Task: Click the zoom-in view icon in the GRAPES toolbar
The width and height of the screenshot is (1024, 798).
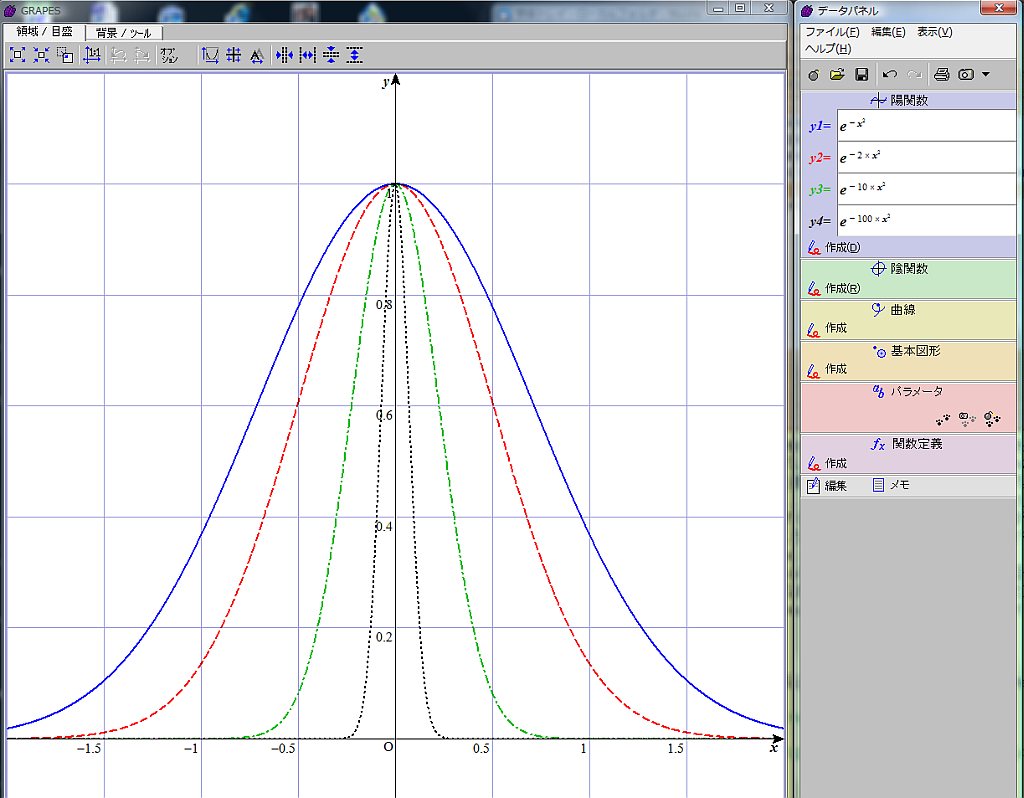Action: (17, 55)
